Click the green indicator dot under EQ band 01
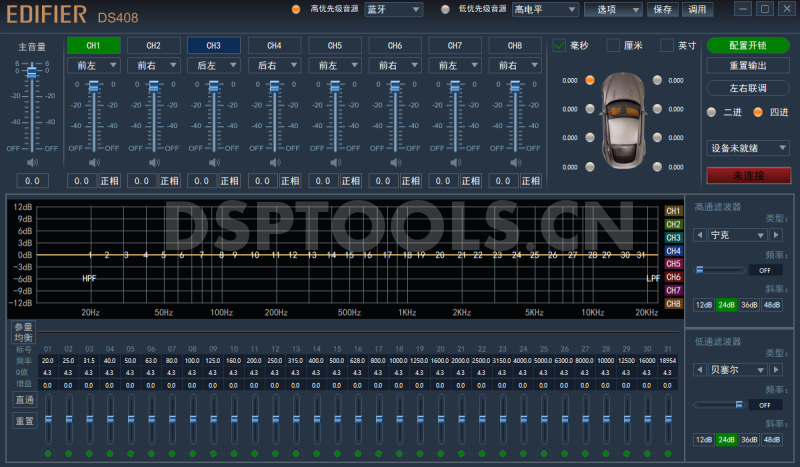This screenshot has height=467, width=800. tap(47, 454)
